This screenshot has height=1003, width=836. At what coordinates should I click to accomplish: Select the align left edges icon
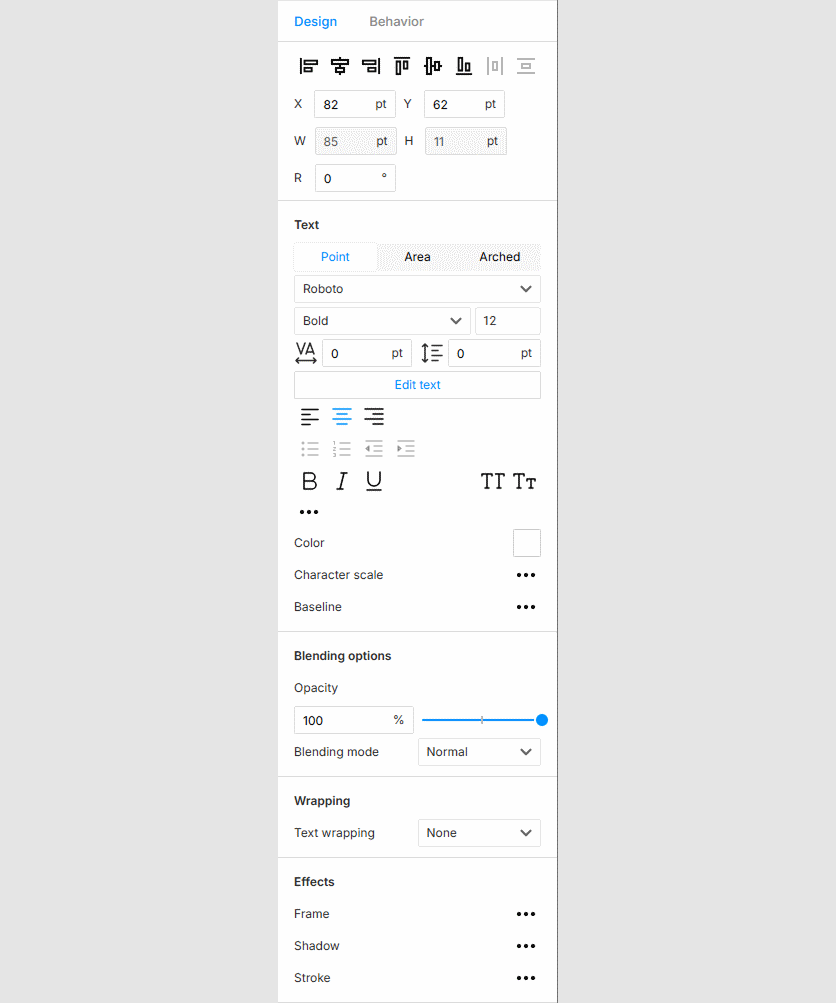[x=308, y=65]
